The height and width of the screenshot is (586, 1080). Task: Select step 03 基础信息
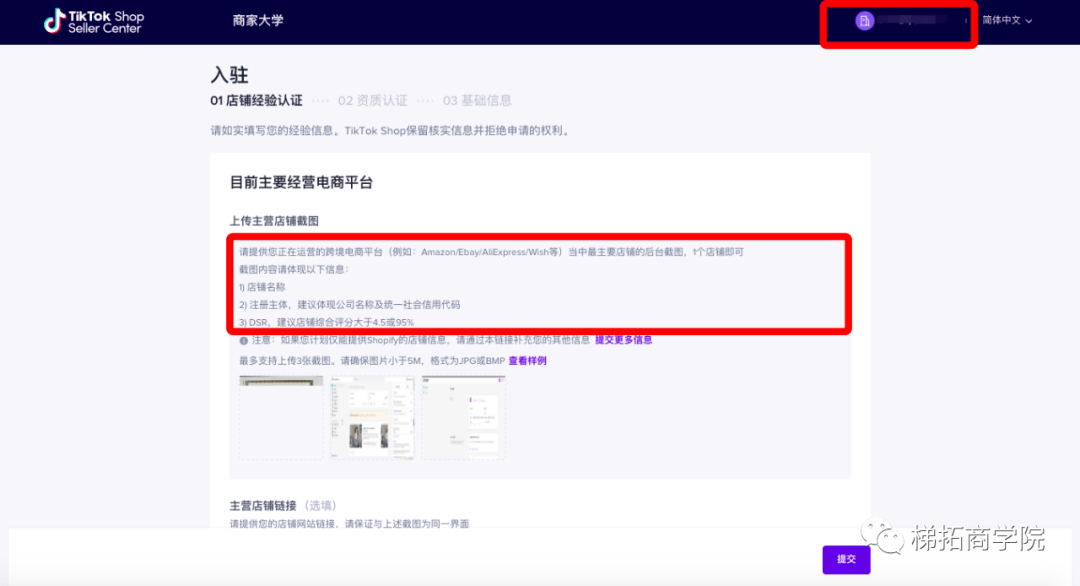tap(477, 101)
